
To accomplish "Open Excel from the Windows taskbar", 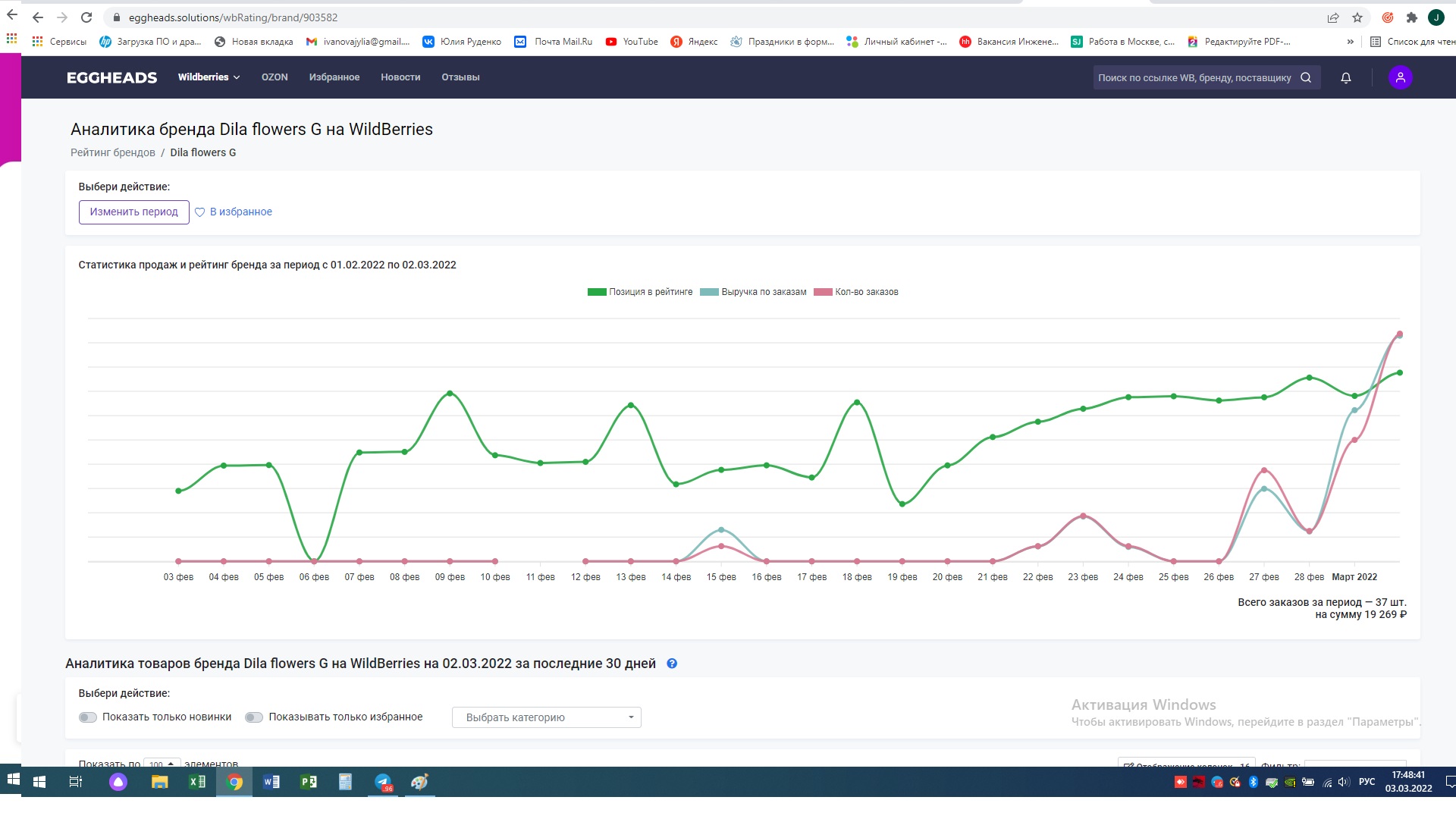I will [197, 782].
